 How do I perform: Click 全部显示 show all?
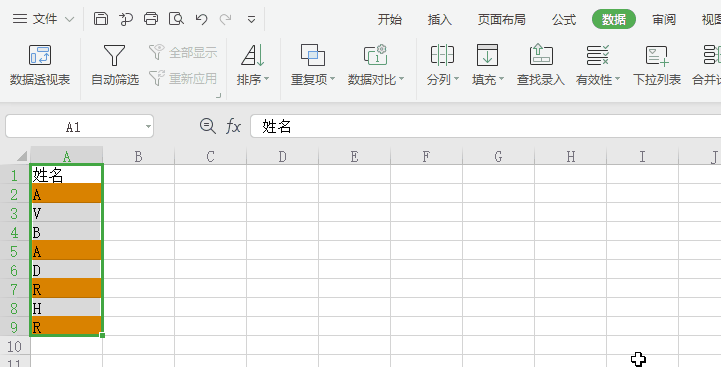[x=183, y=52]
